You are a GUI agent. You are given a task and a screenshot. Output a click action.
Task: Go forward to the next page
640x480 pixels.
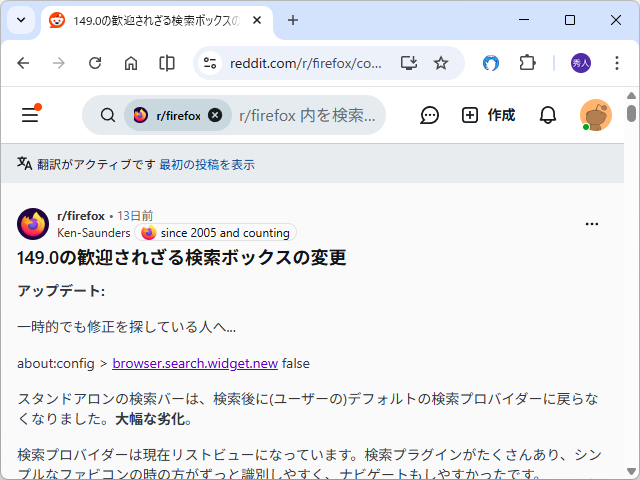point(59,63)
